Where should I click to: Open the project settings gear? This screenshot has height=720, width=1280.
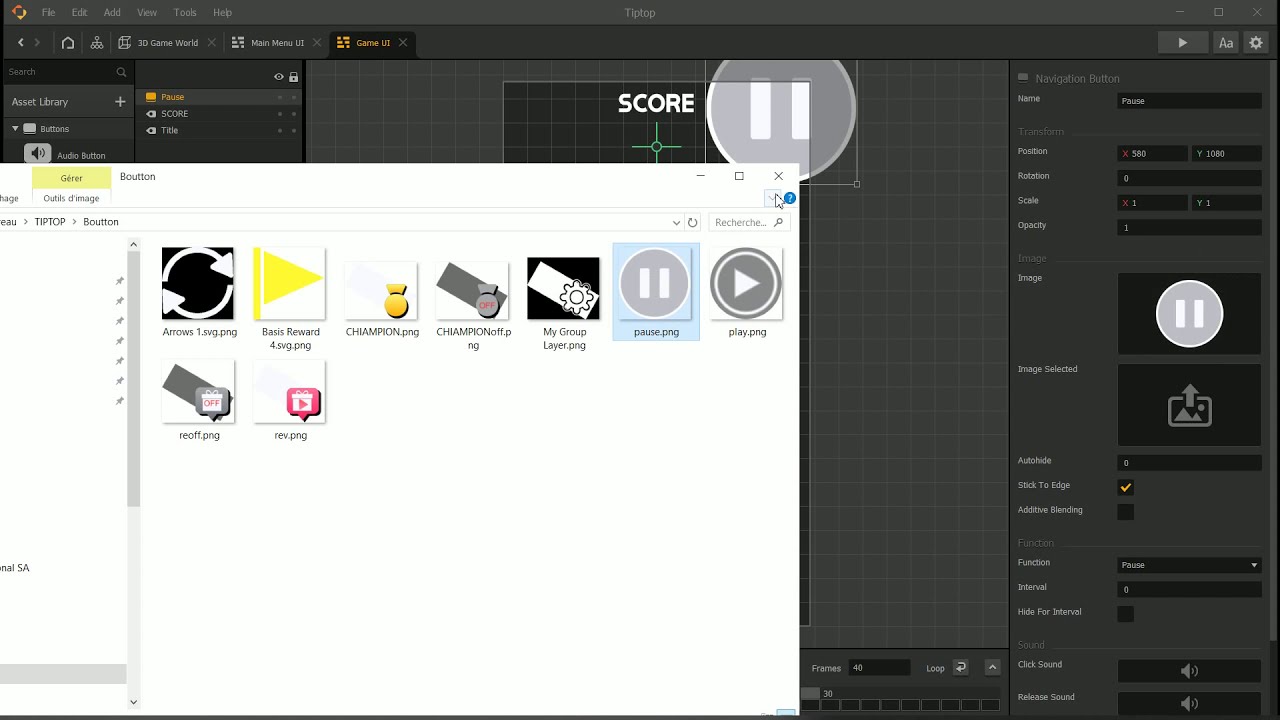[x=1256, y=43]
